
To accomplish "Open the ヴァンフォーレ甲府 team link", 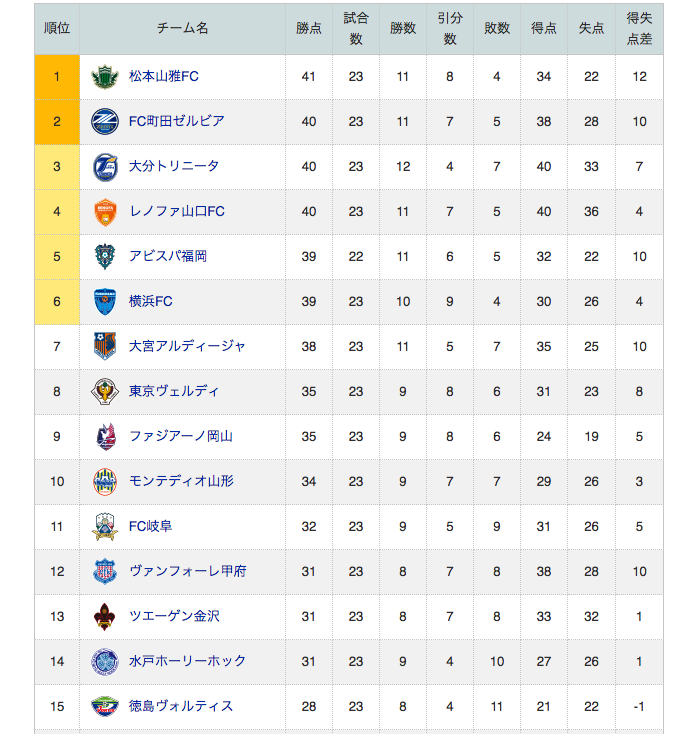I will (x=187, y=571).
